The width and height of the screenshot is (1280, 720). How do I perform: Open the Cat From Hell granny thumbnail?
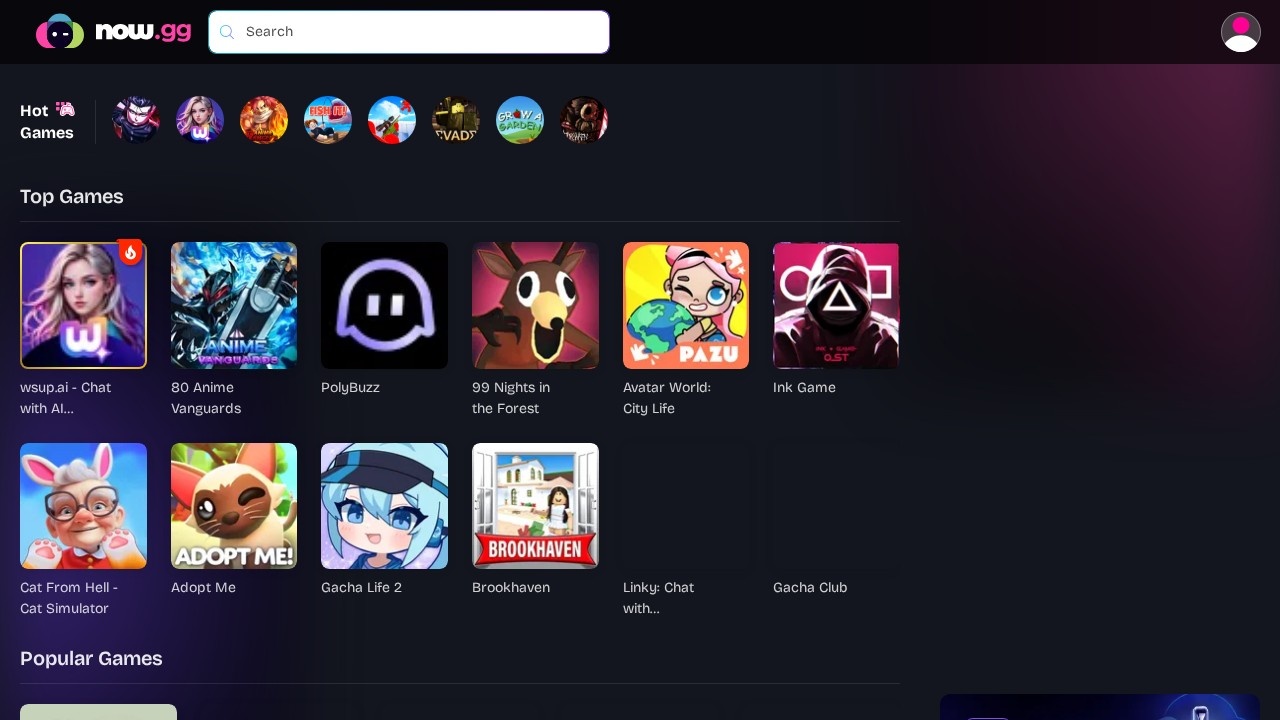[83, 506]
